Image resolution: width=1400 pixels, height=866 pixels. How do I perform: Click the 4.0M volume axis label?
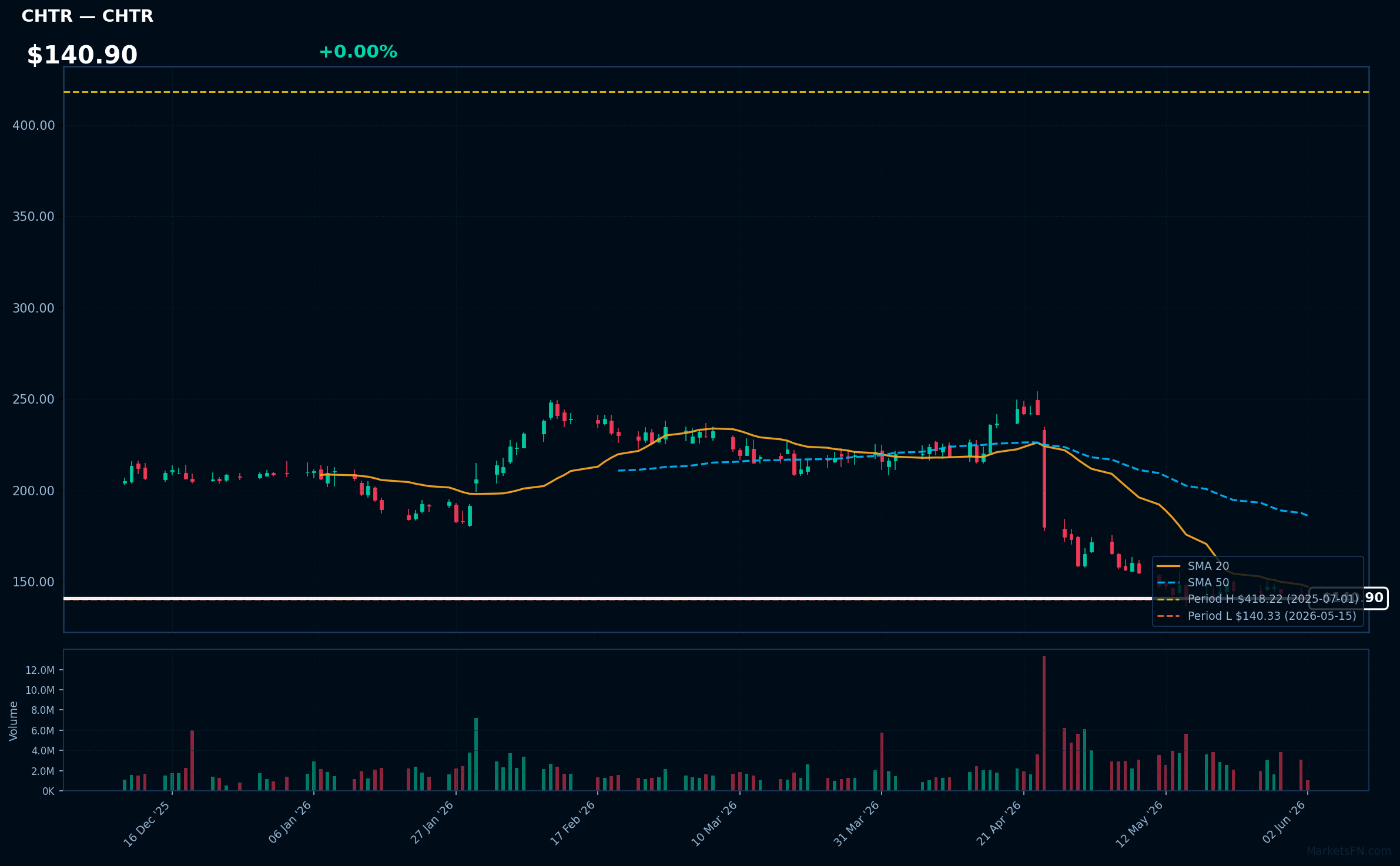(42, 751)
